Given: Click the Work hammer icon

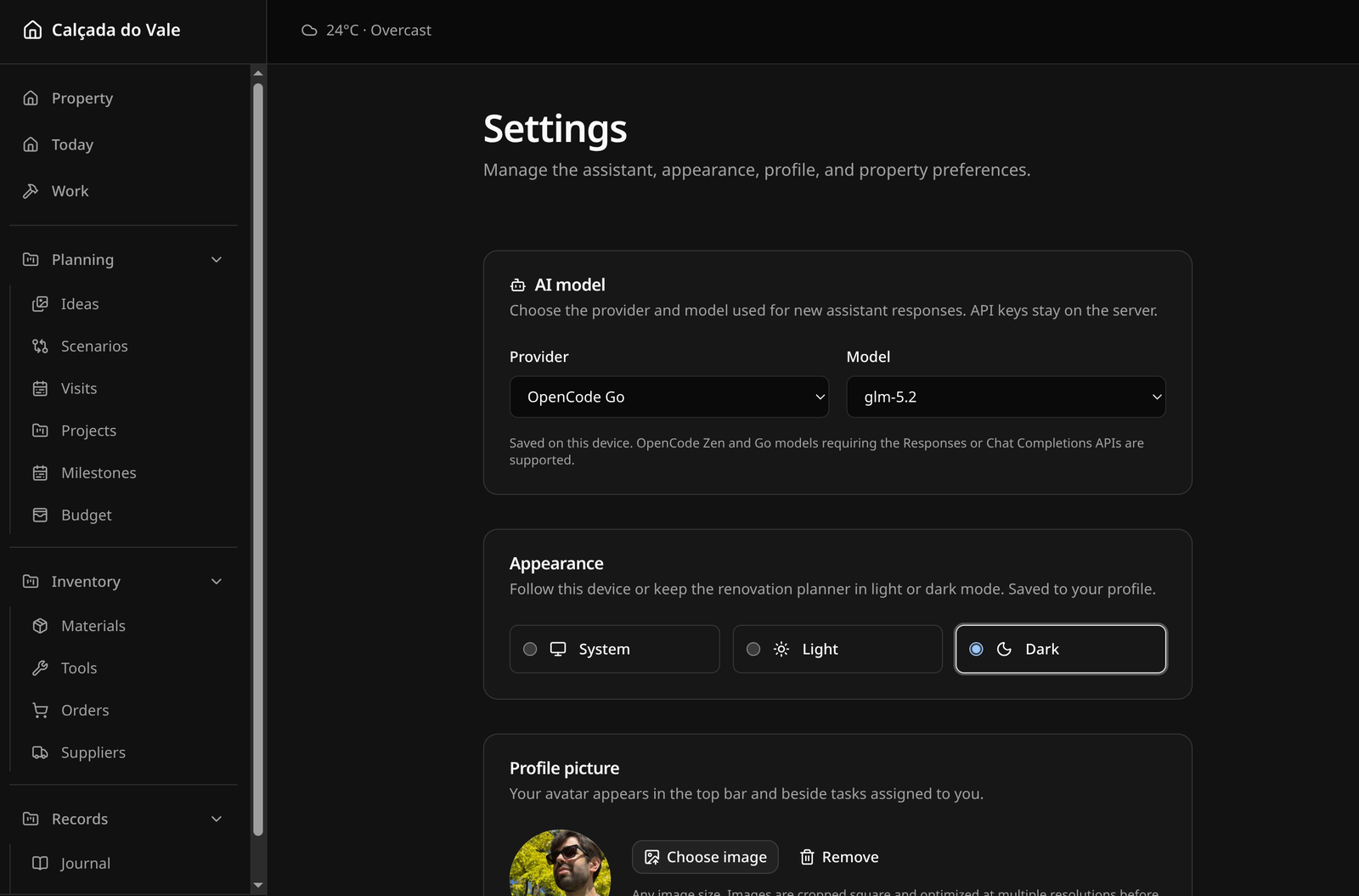Looking at the screenshot, I should pyautogui.click(x=31, y=191).
